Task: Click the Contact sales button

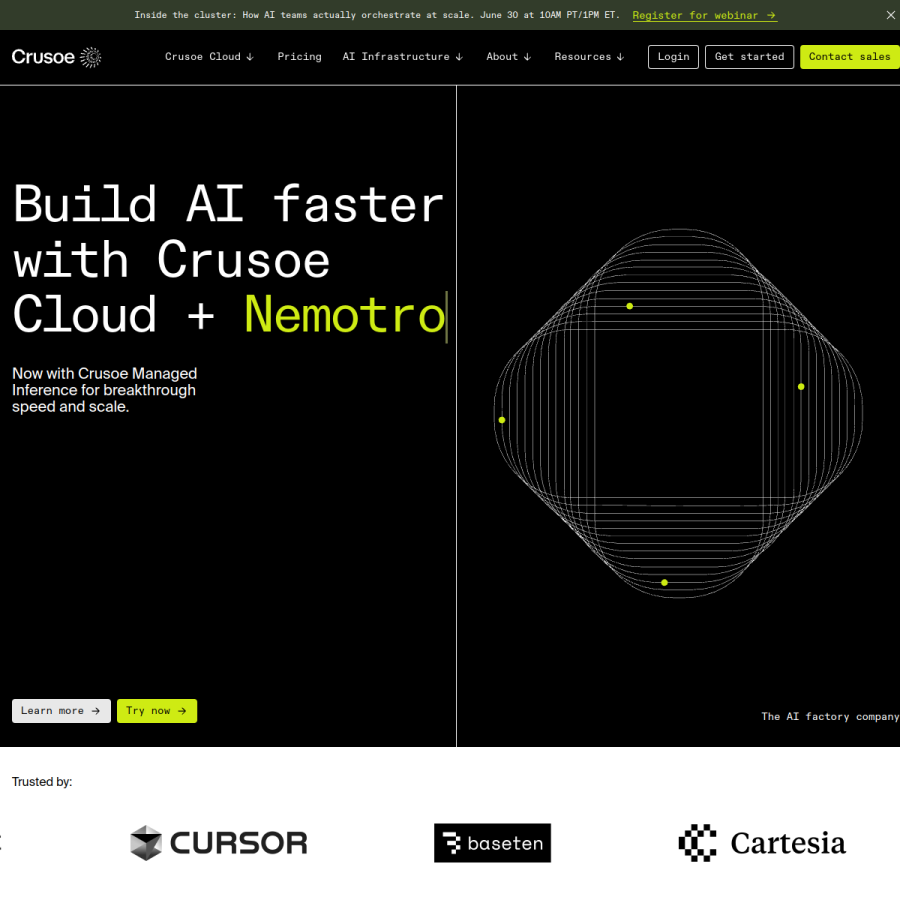Action: (849, 57)
